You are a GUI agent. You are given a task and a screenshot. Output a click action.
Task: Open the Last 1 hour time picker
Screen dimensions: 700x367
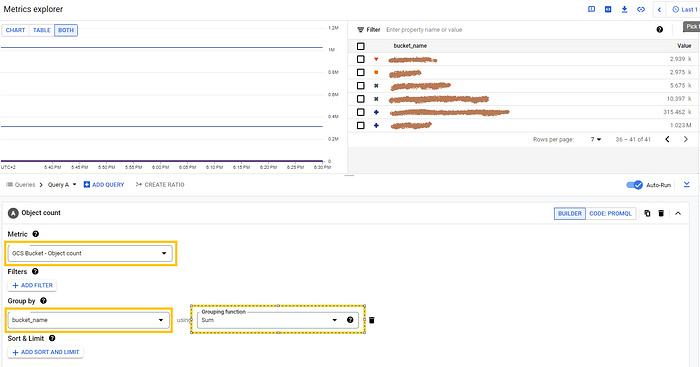pos(684,9)
